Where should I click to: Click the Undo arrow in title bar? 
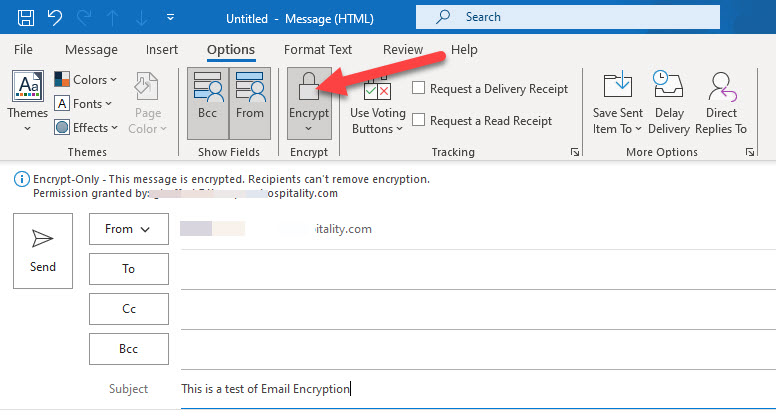point(56,18)
